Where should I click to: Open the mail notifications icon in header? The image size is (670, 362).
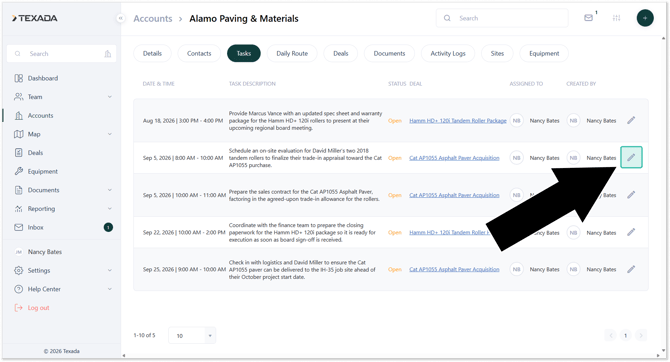588,18
